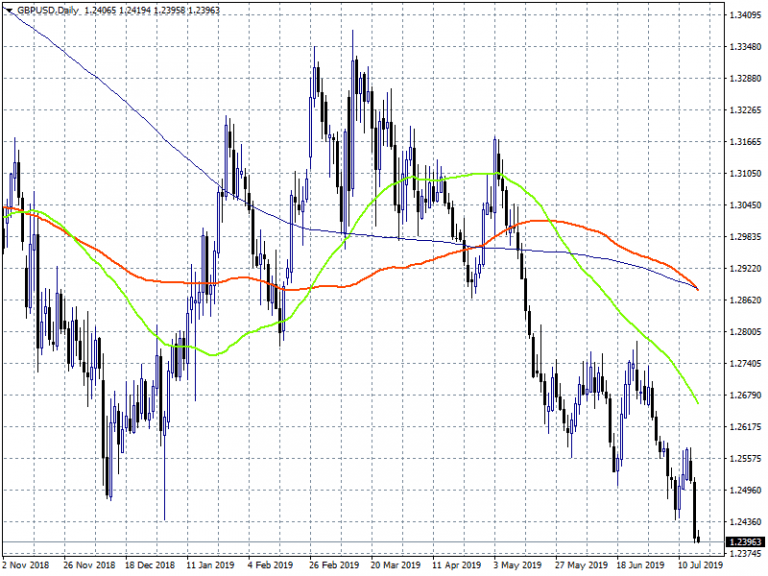Select the 3 May 2019 date label
Screen dimensions: 768x576
517,564
